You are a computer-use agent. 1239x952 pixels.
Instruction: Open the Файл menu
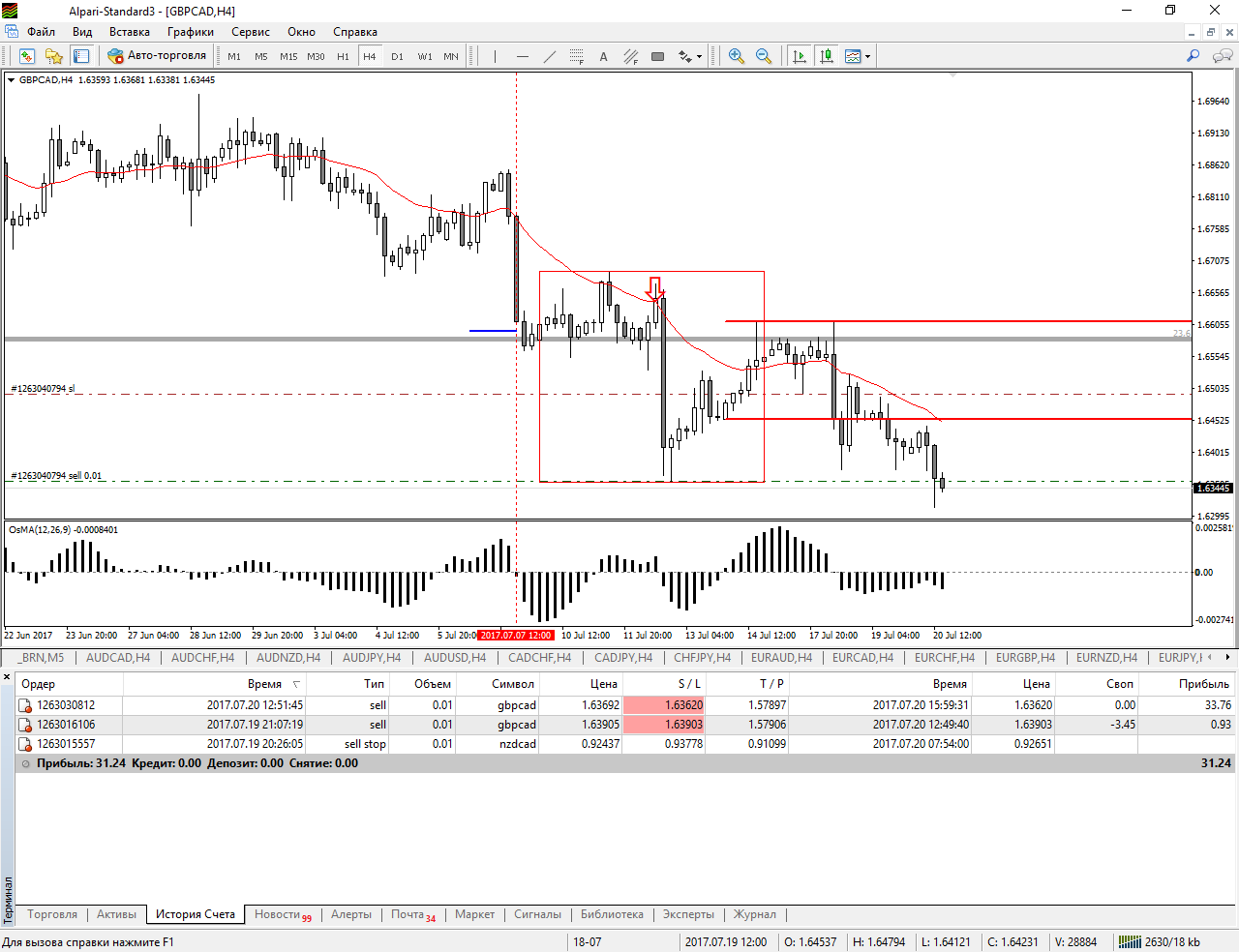pos(41,32)
